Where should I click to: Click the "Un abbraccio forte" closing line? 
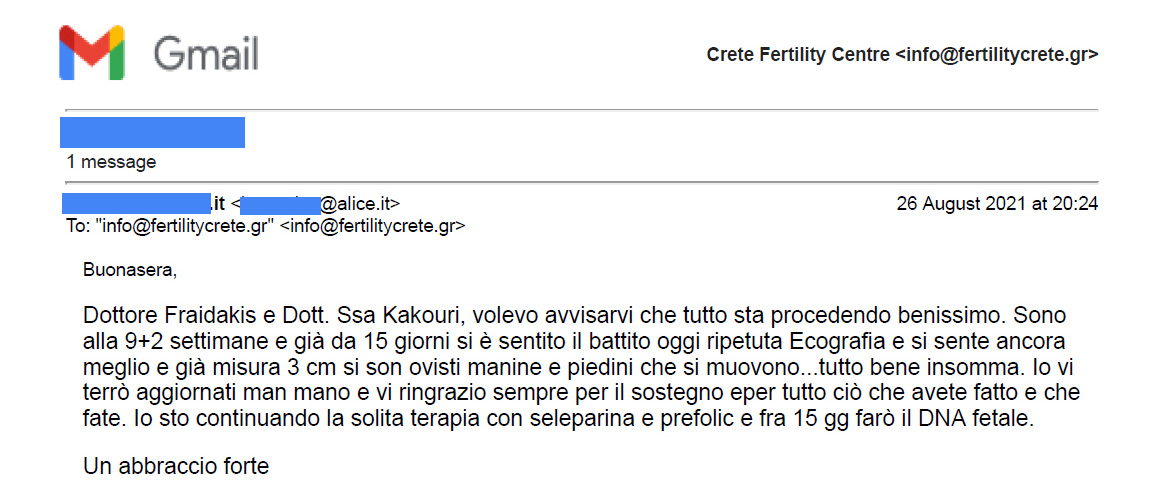coord(176,467)
